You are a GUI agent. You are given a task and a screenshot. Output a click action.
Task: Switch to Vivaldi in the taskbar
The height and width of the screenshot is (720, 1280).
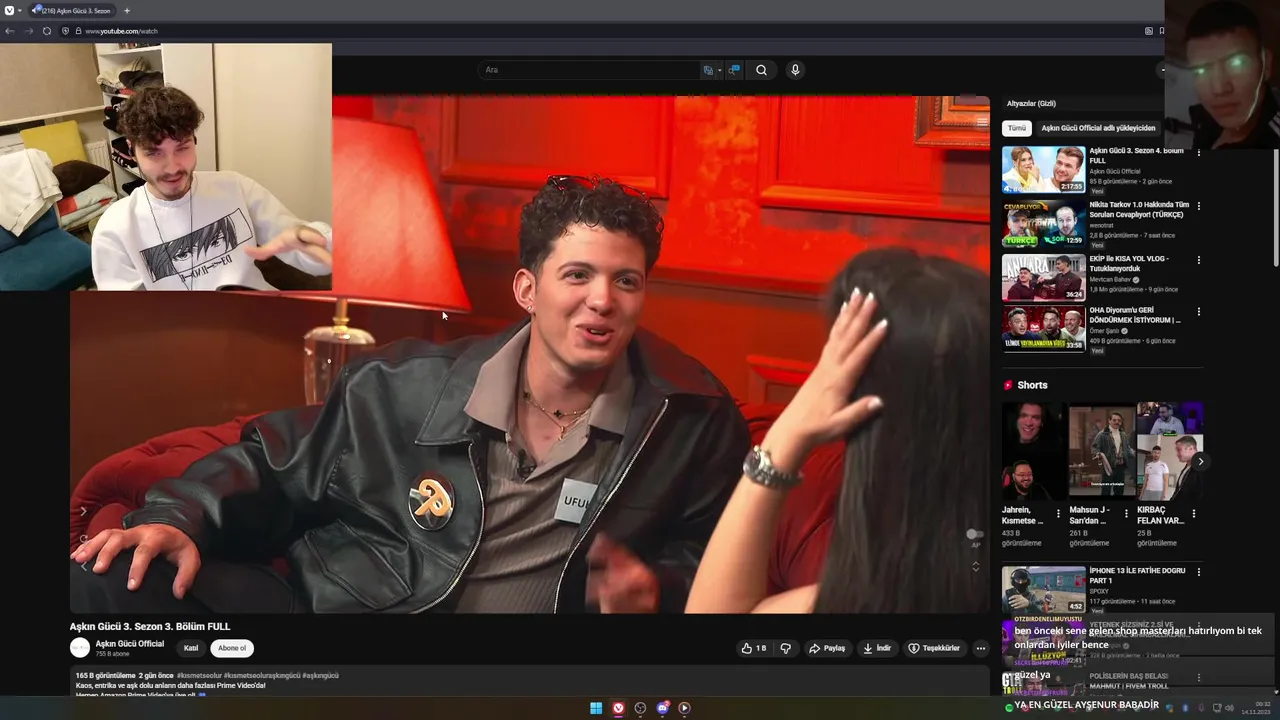[x=618, y=708]
